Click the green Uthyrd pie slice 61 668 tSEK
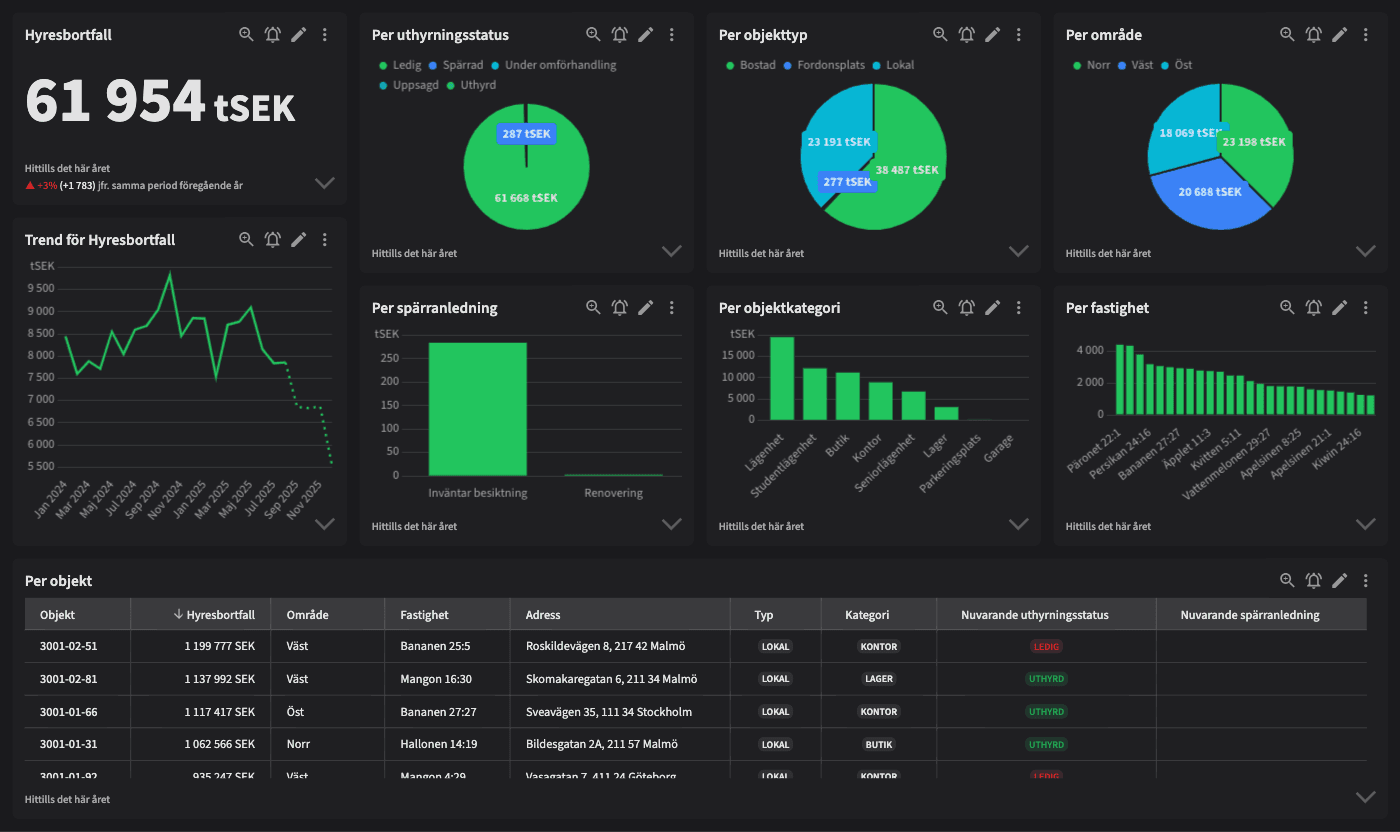The width and height of the screenshot is (1400, 832). [x=526, y=197]
